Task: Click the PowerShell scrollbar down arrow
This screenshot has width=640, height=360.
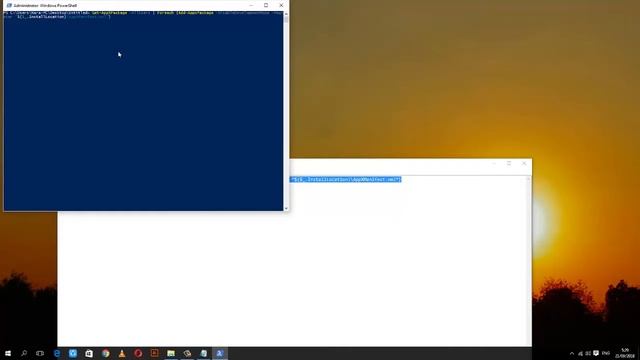Action: [286, 208]
